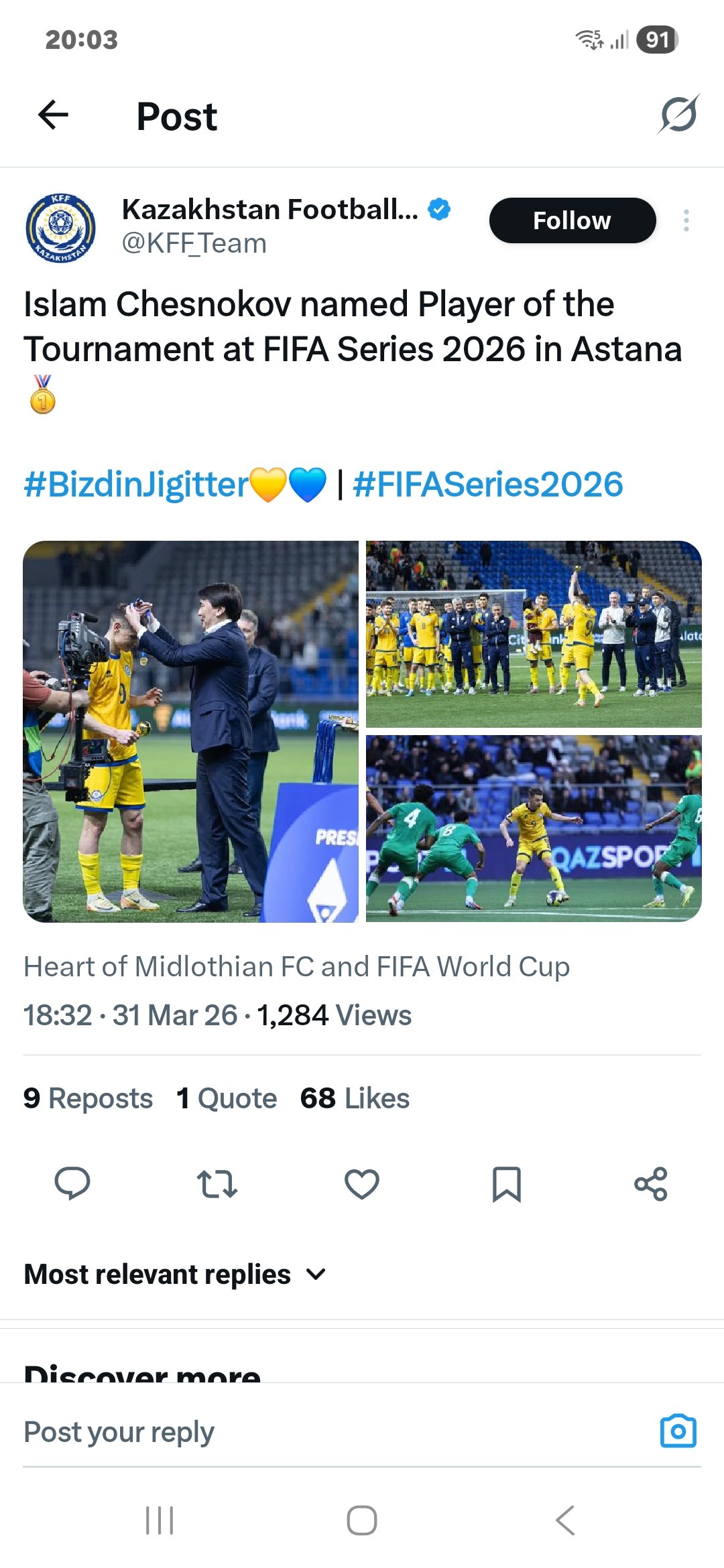
Task: Open the Grok slash-circle icon
Action: (678, 115)
